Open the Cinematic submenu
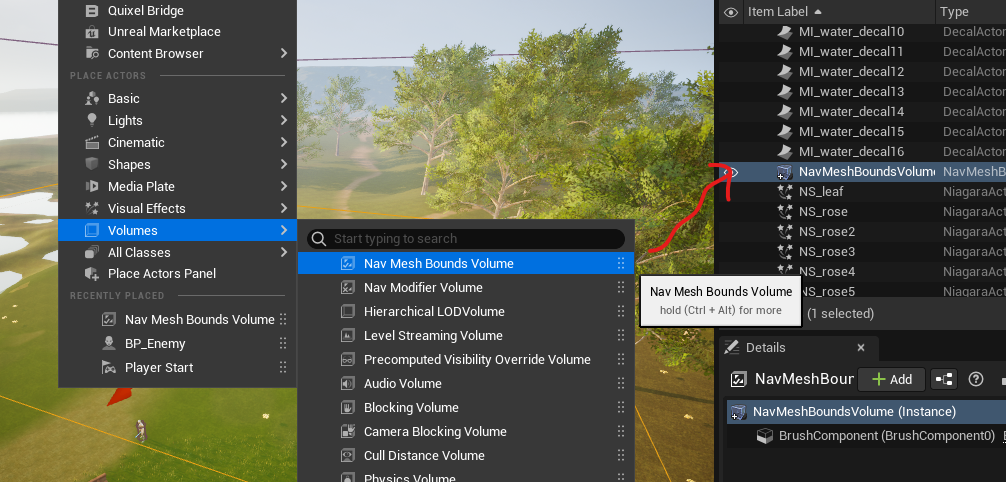 click(x=177, y=142)
